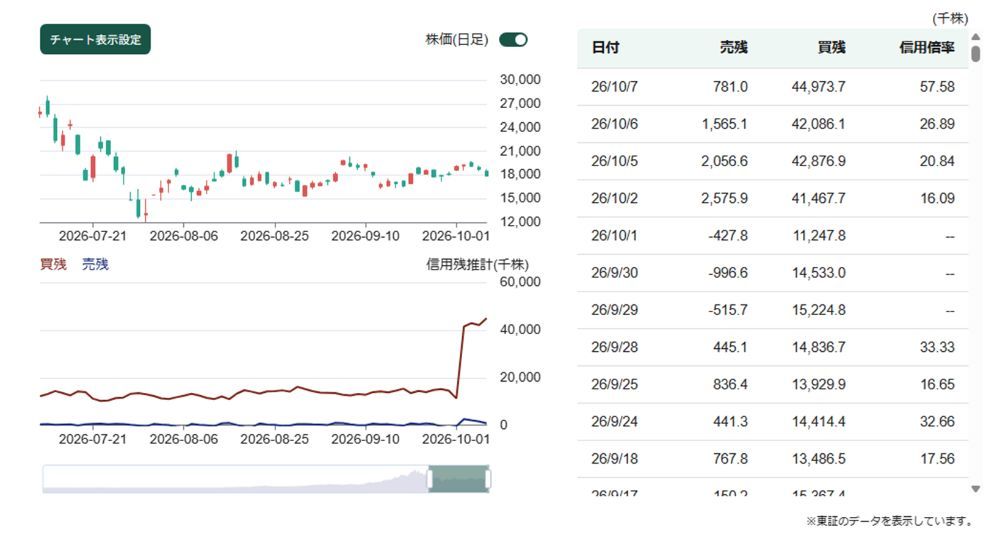This screenshot has width=1000, height=540.
Task: Select the 26/9/18 date cell
Action: coord(614,458)
